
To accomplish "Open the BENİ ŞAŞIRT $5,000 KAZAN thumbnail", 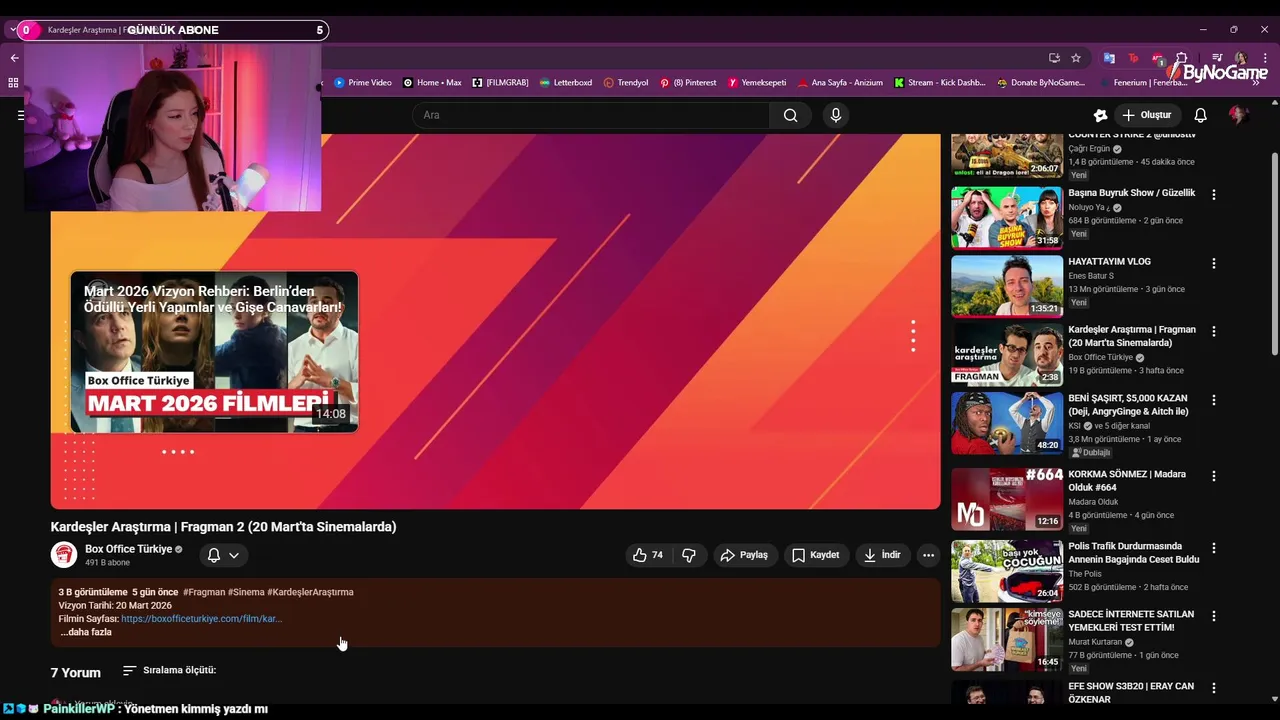I will 1006,423.
